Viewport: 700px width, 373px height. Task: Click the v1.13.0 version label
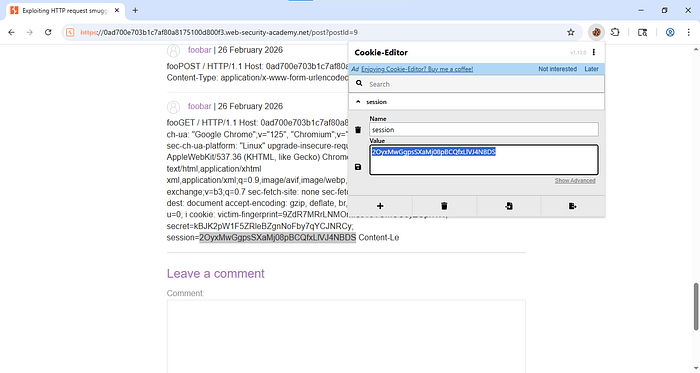pos(578,53)
